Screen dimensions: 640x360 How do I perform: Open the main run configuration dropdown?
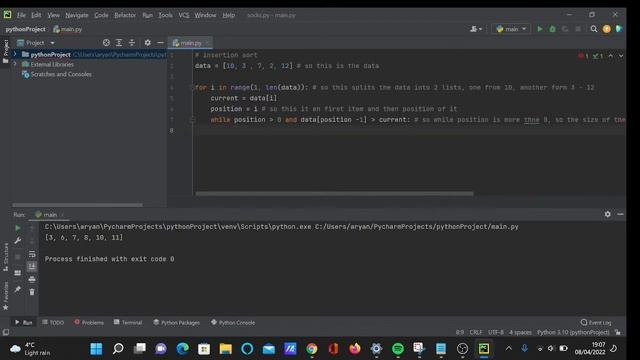click(x=511, y=29)
